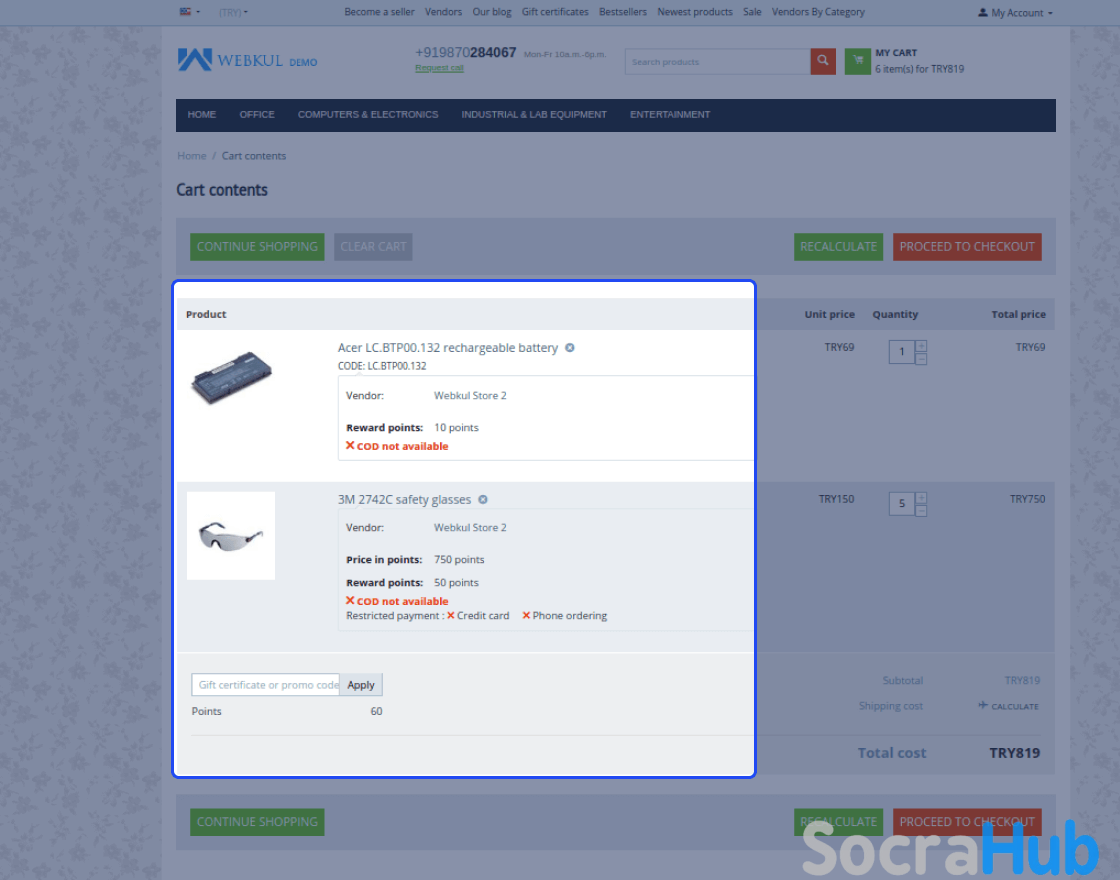Viewport: 1120px width, 880px height.
Task: Click Become a seller link
Action: pos(379,12)
